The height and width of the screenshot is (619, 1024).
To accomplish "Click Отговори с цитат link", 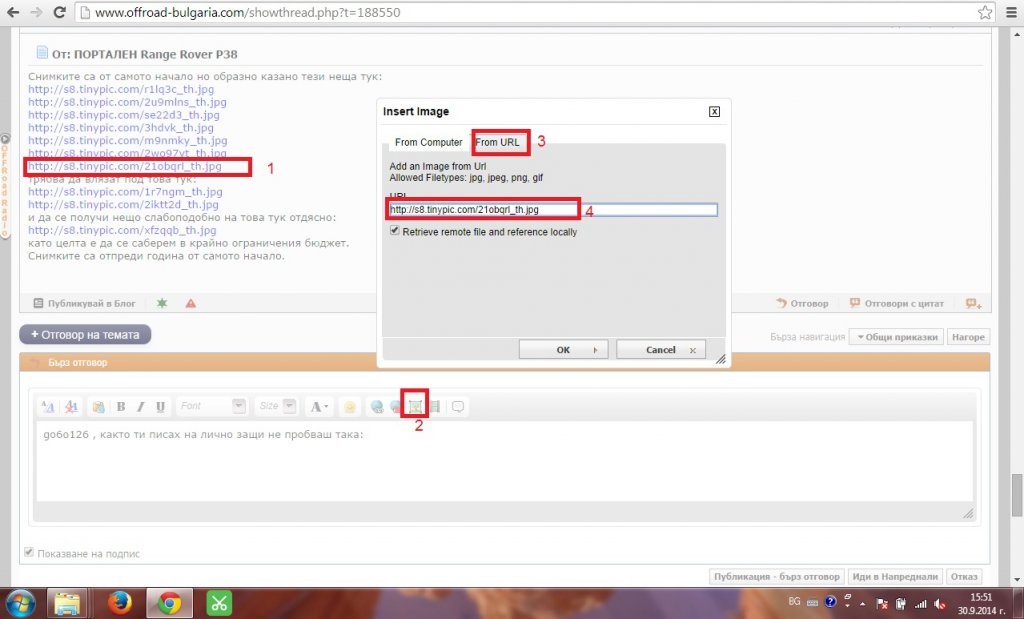I will click(897, 303).
